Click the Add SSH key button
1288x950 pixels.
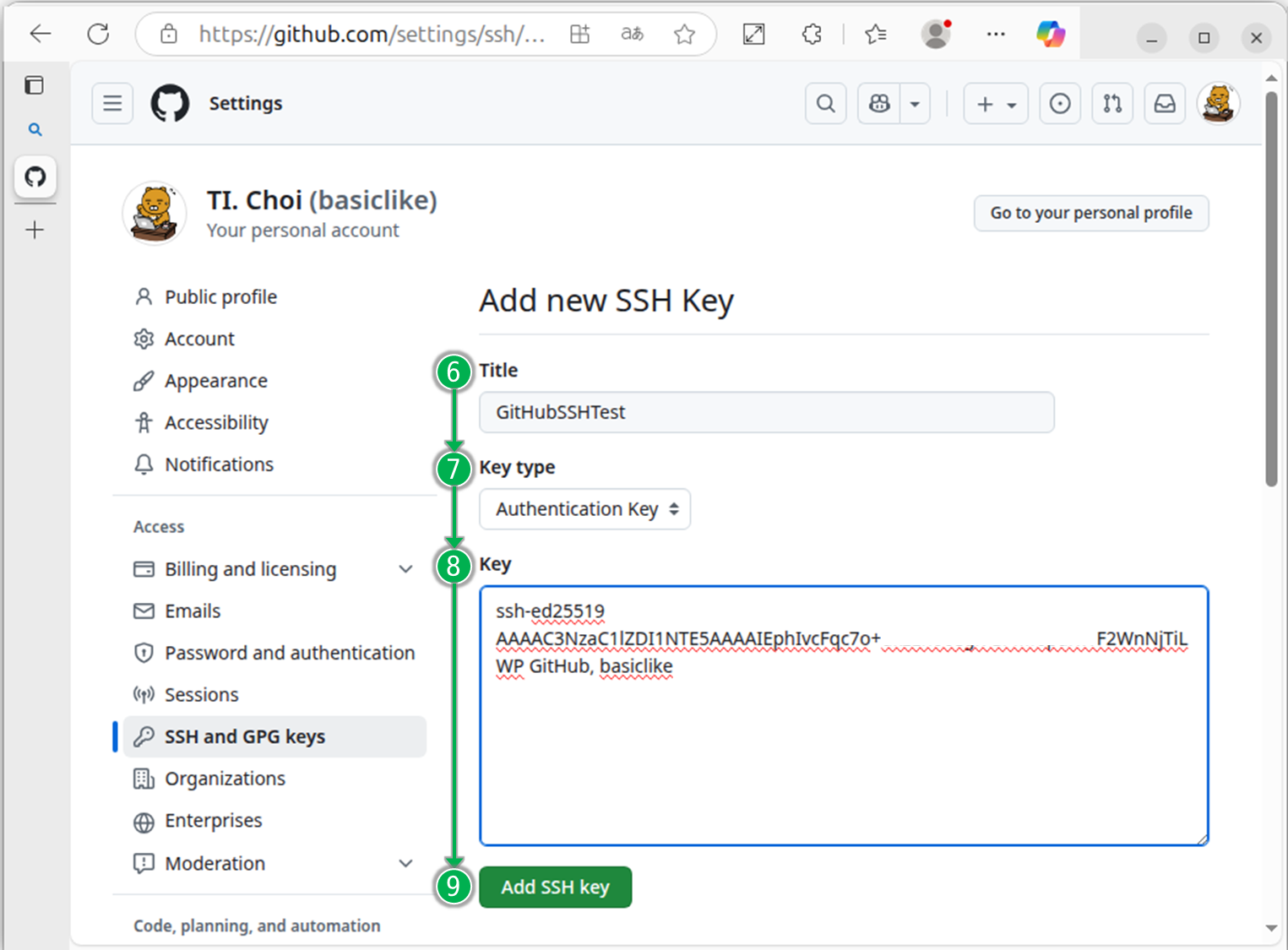tap(555, 888)
